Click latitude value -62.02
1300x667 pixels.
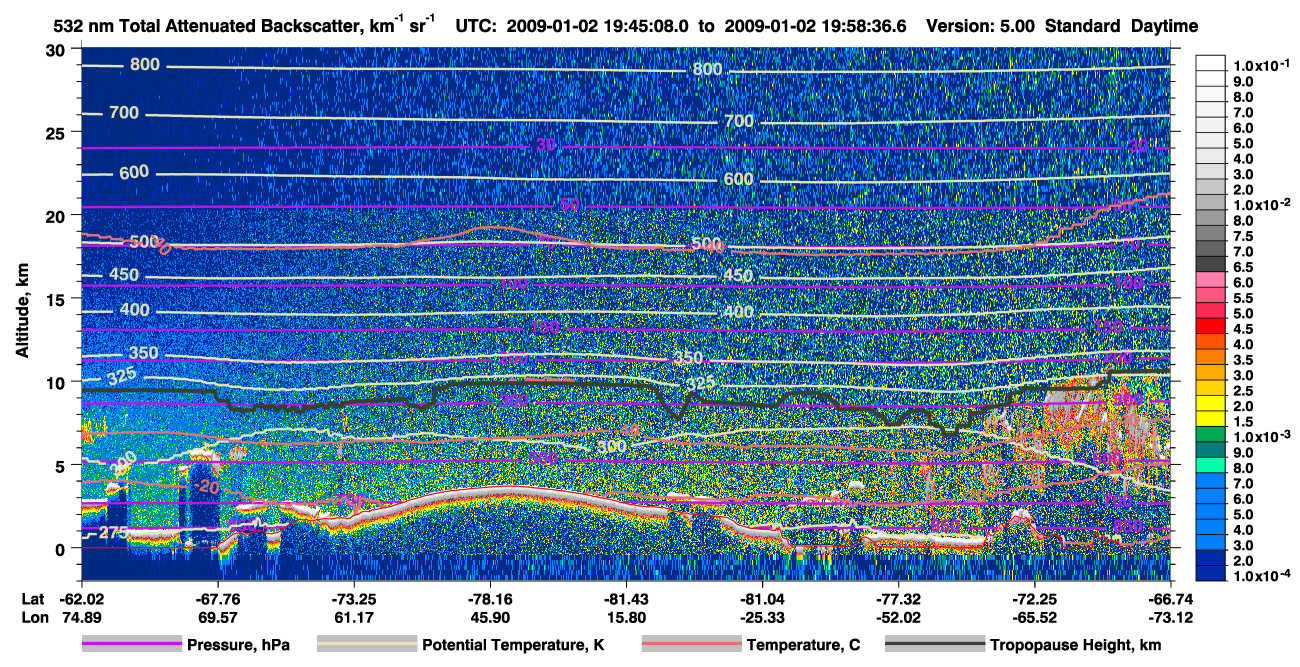[x=81, y=598]
